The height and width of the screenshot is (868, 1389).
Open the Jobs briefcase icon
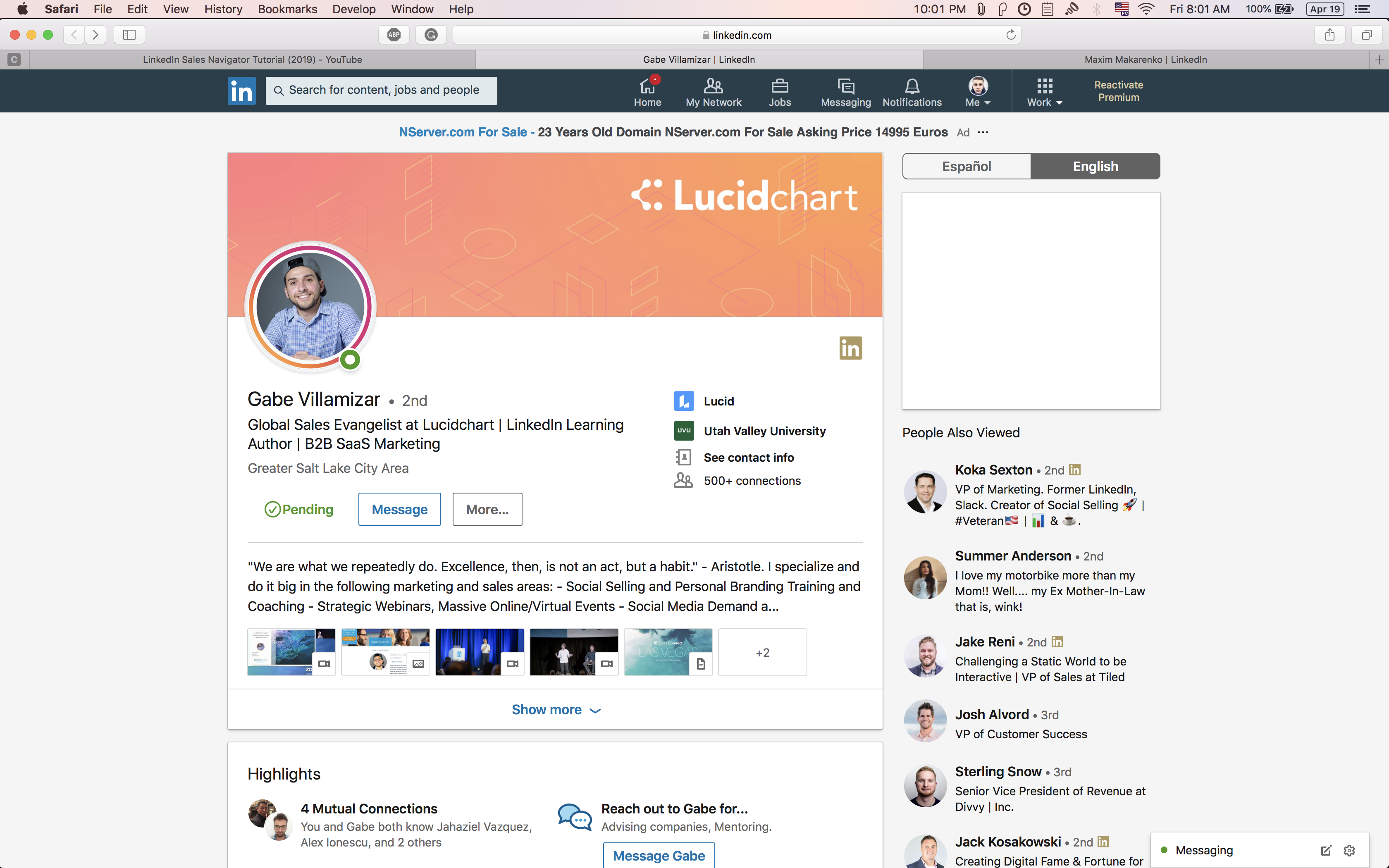point(779,92)
